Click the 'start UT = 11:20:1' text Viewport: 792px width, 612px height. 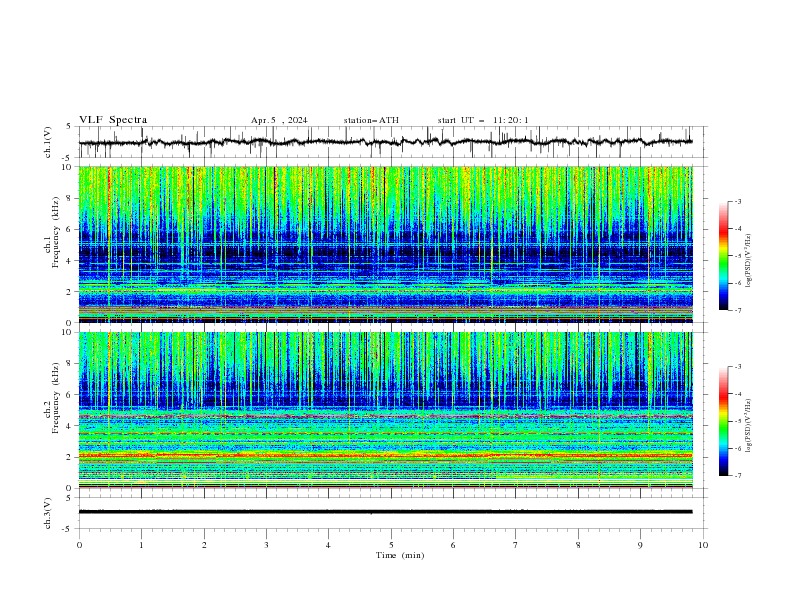(483, 120)
